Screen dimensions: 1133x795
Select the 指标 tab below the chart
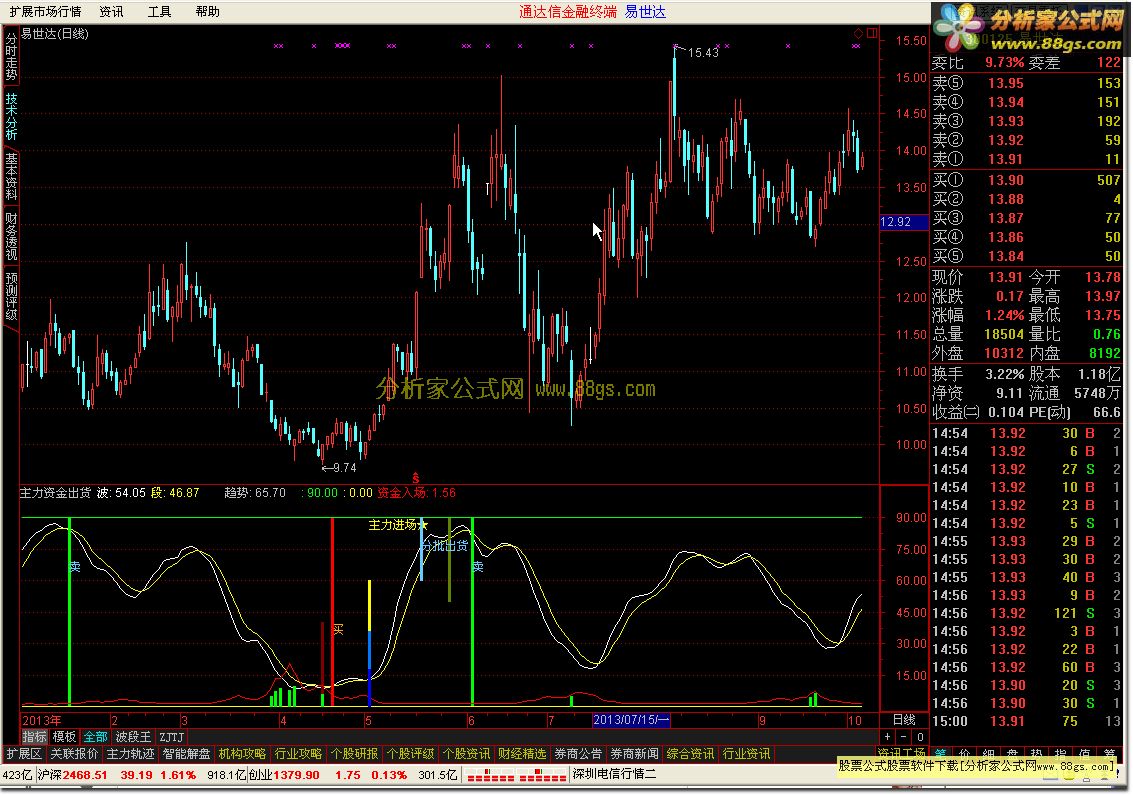[34, 736]
